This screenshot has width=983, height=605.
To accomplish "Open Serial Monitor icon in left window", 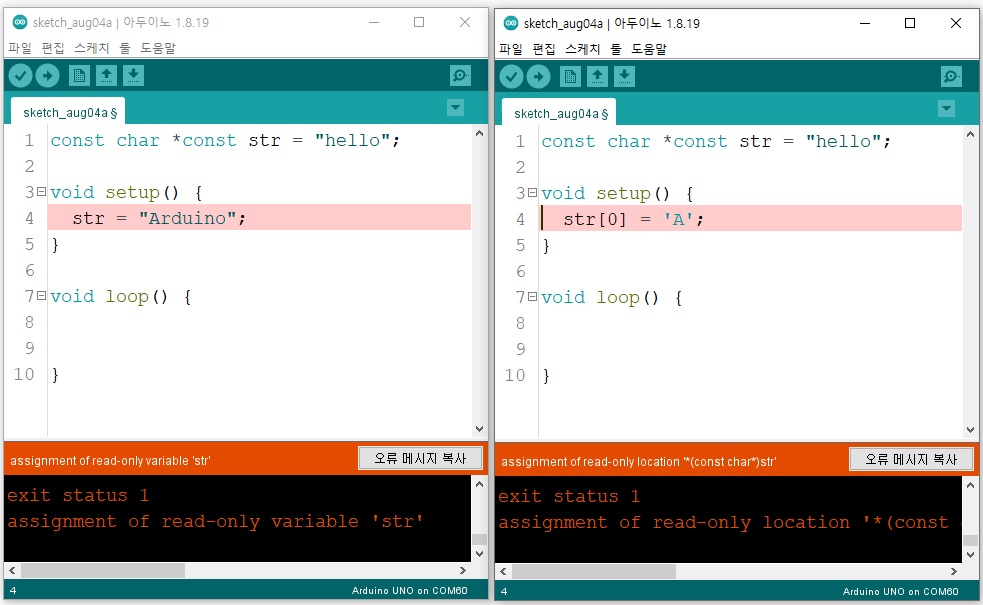I will click(x=461, y=76).
